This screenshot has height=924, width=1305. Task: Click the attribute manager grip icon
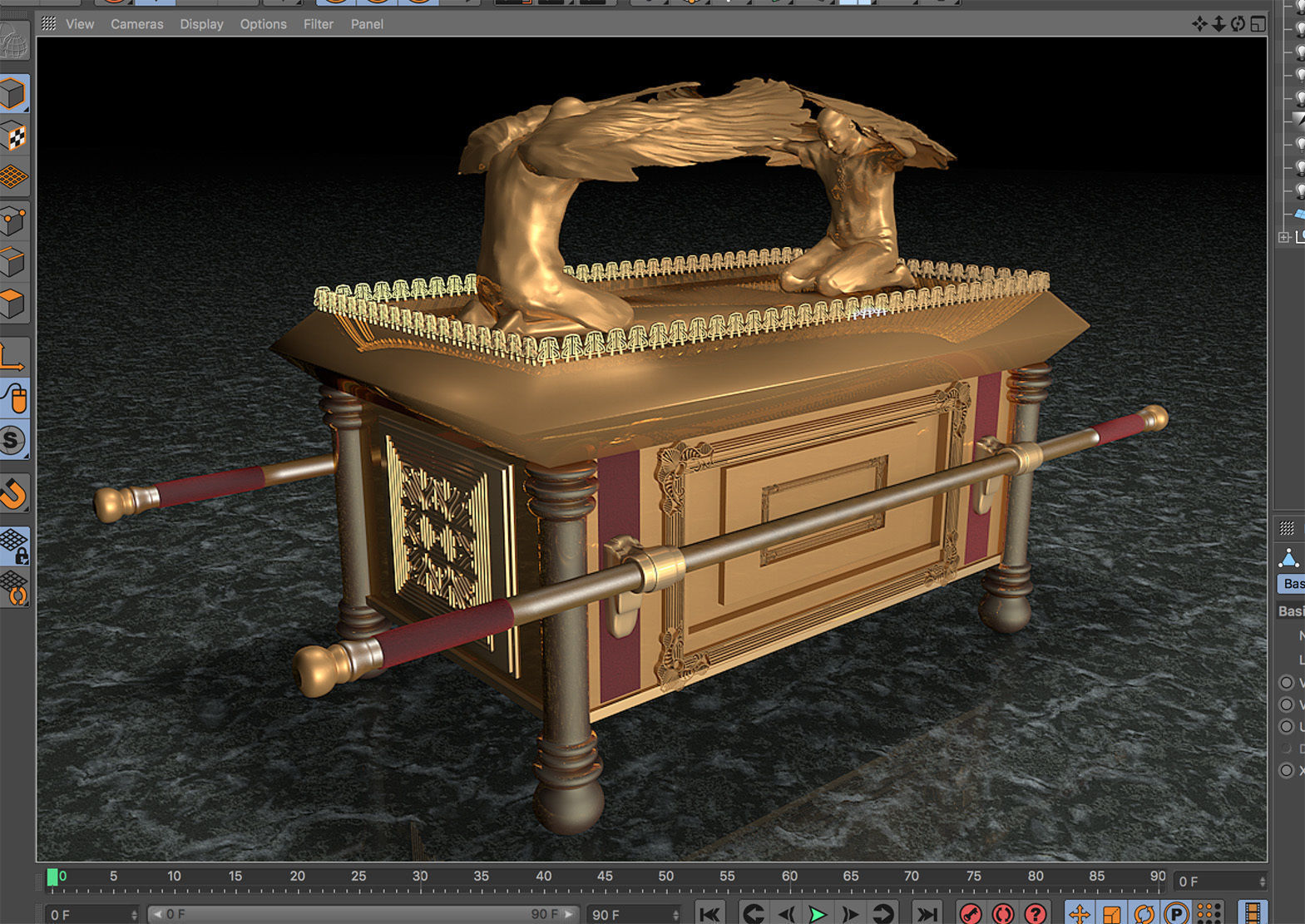(1287, 528)
